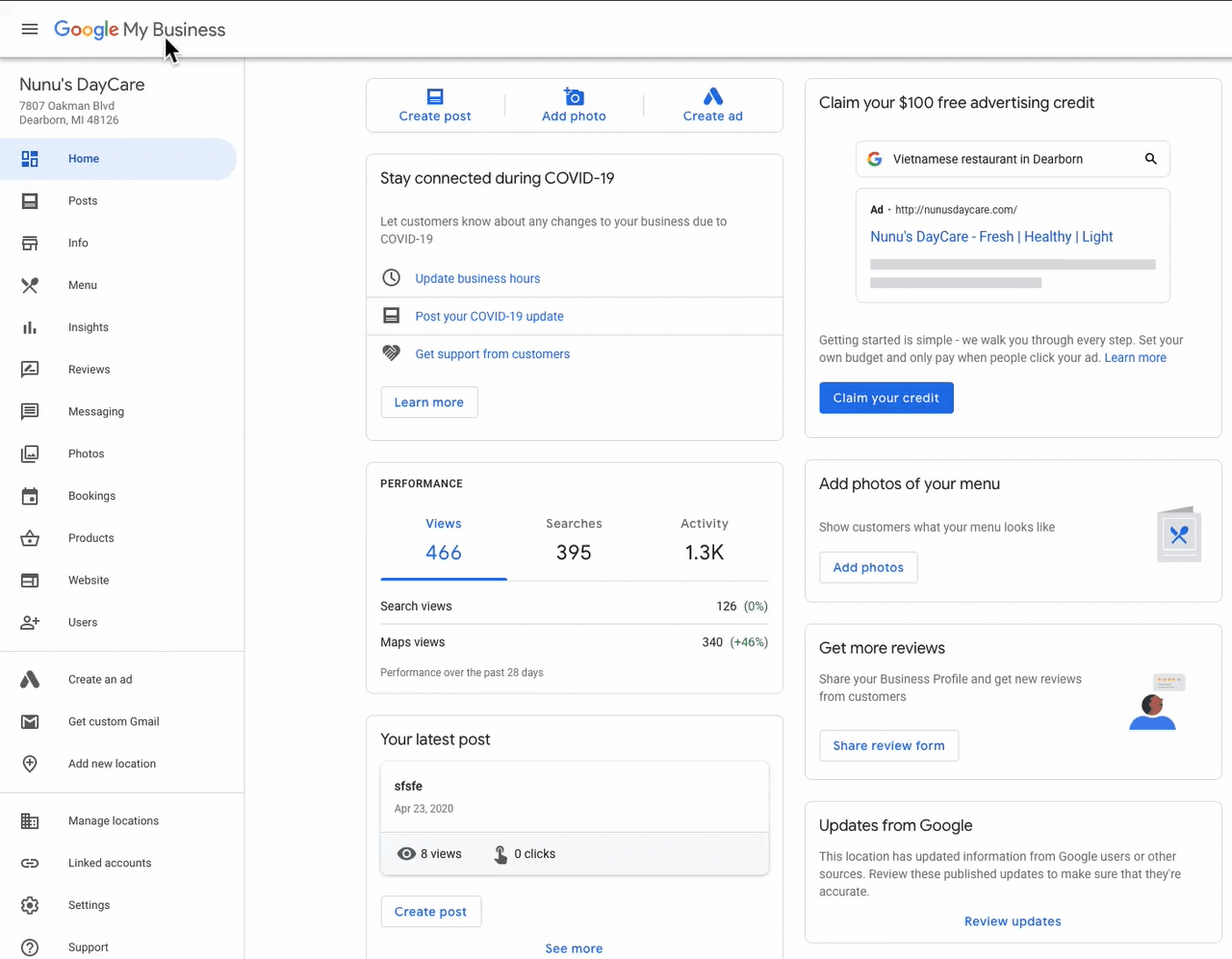Click the Google Ads icon beside Create an ad
The height and width of the screenshot is (959, 1232).
[x=30, y=680]
